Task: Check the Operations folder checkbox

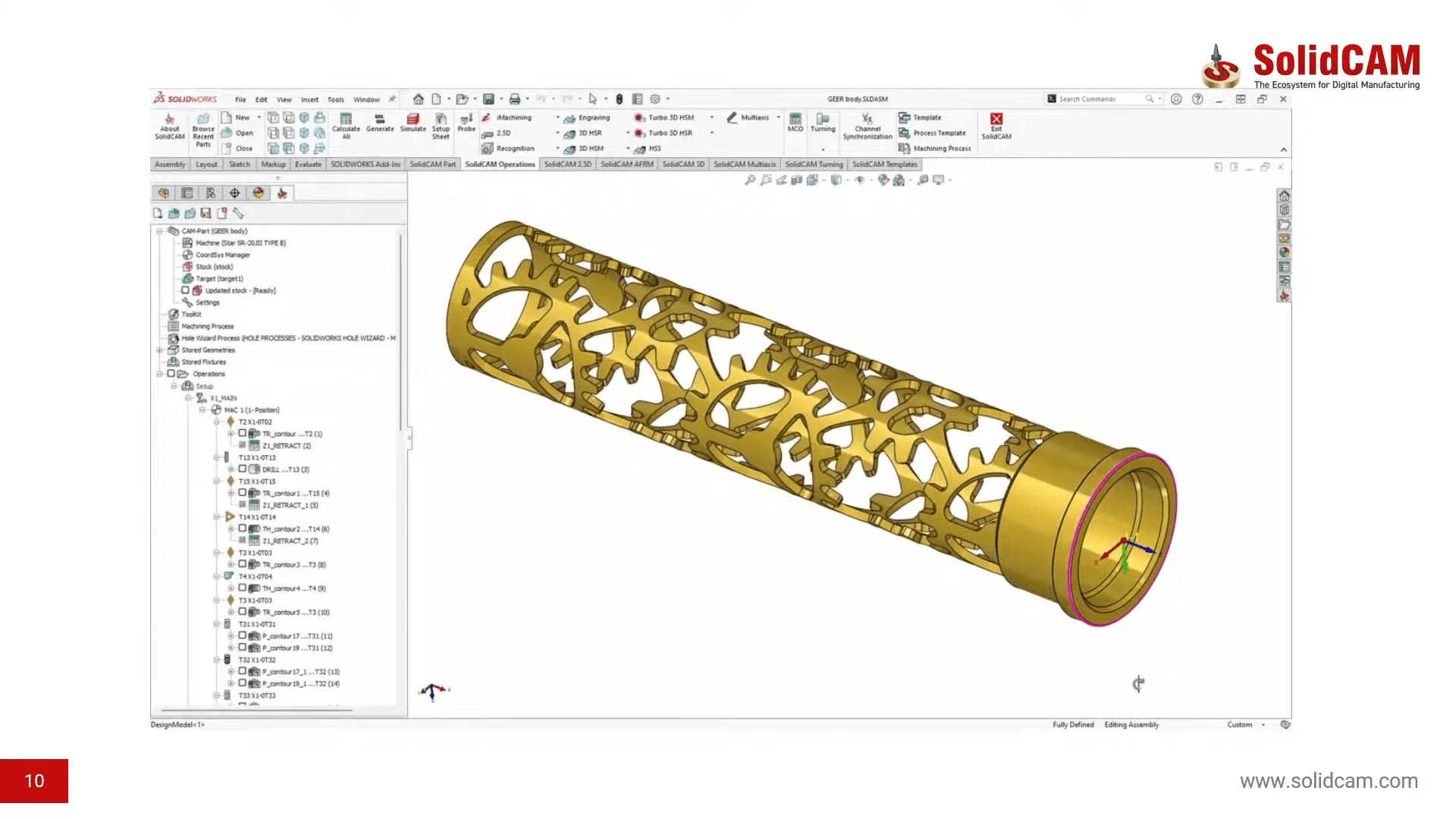Action: click(171, 374)
